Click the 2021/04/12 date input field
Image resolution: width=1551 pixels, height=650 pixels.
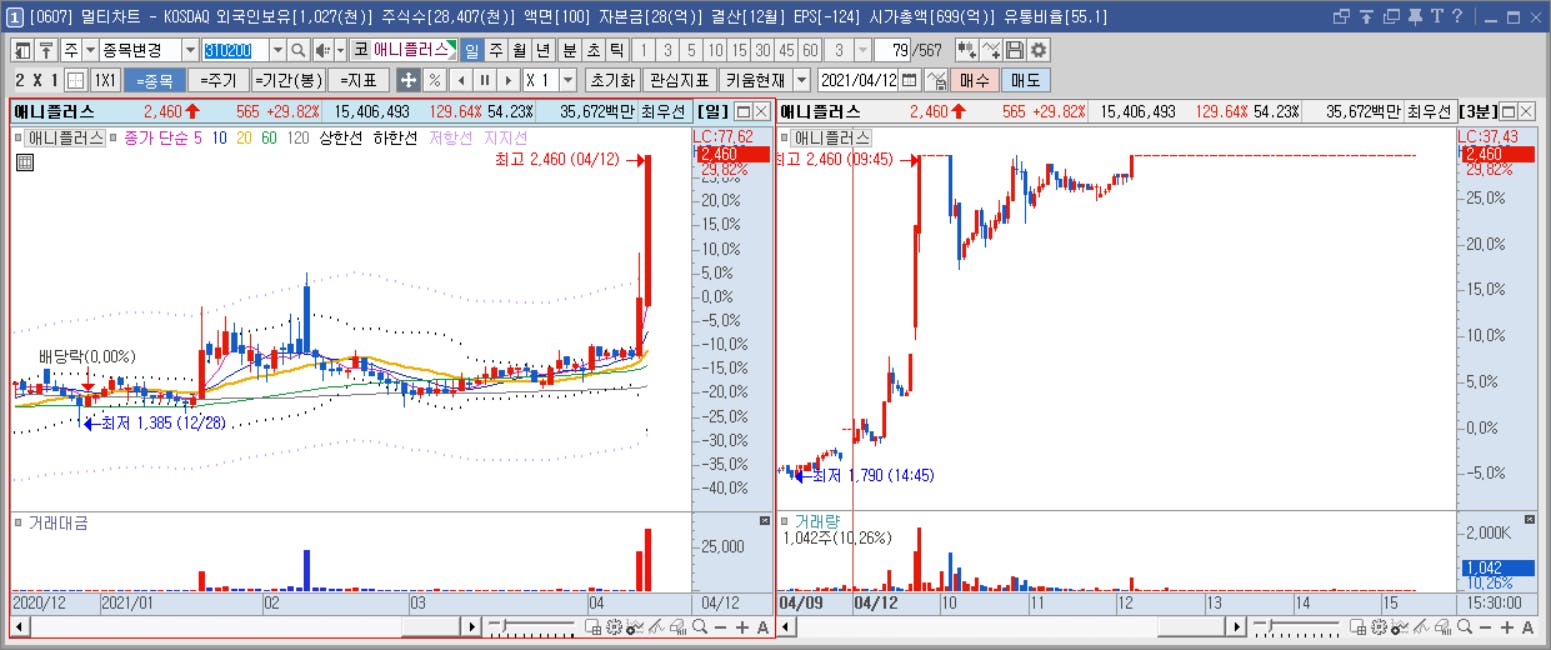pyautogui.click(x=859, y=80)
